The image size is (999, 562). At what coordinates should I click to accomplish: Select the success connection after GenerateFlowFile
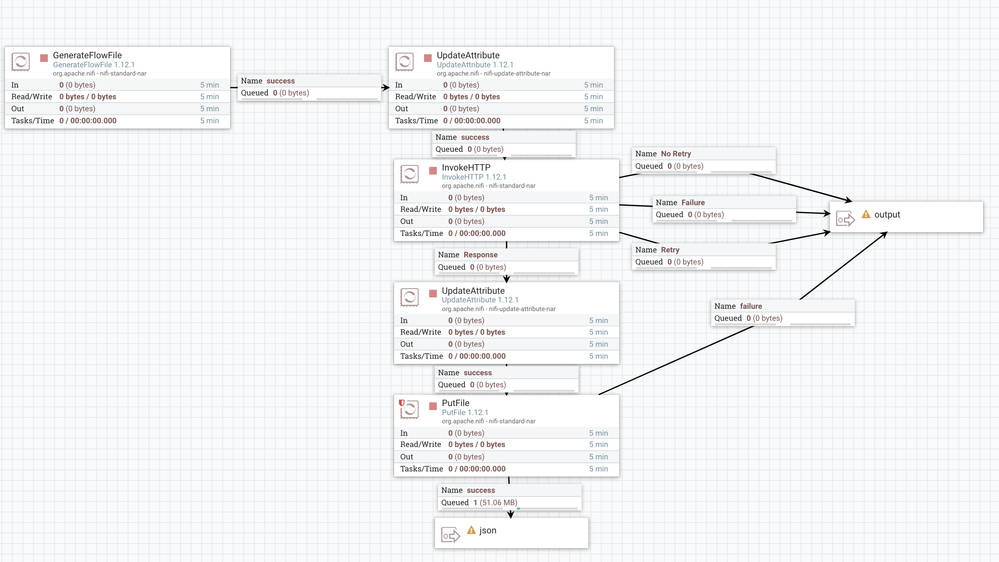tap(310, 87)
